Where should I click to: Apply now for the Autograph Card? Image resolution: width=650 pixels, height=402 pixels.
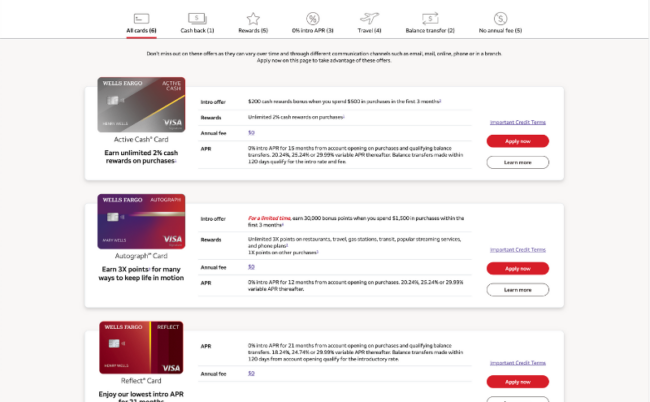(x=517, y=268)
